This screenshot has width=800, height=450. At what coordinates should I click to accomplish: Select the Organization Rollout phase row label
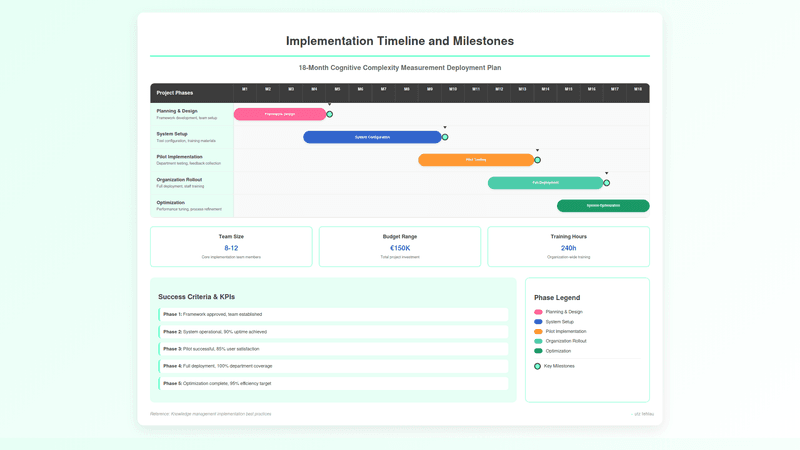[x=192, y=183]
